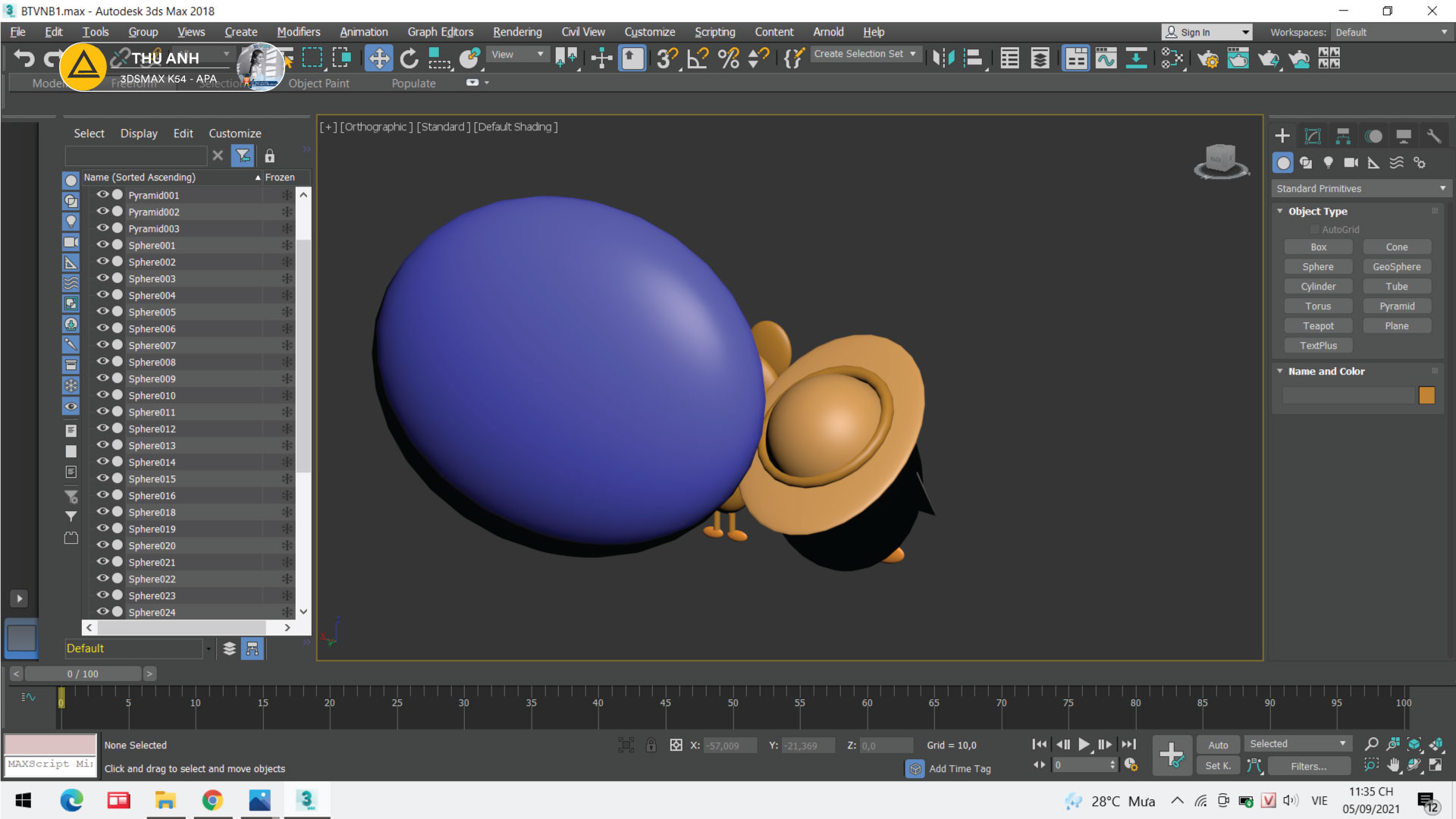Toggle the 3D Snaps icon
The width and height of the screenshot is (1456, 819).
click(x=667, y=58)
